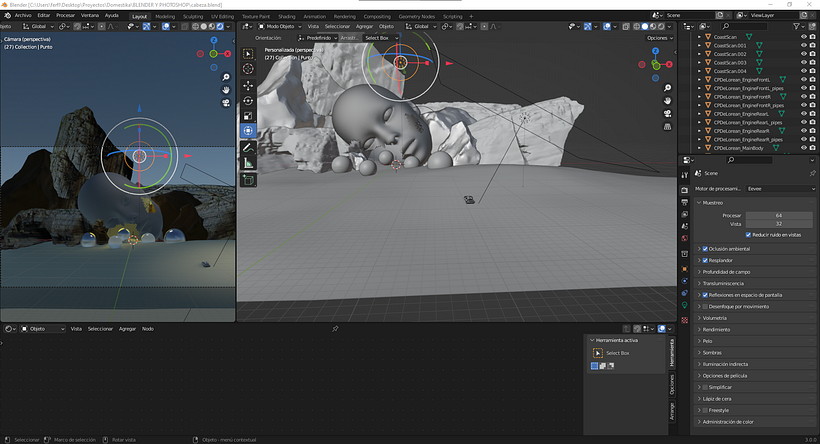
Task: Click the zoom magnifier icon in left viewport
Action: pyautogui.click(x=227, y=77)
